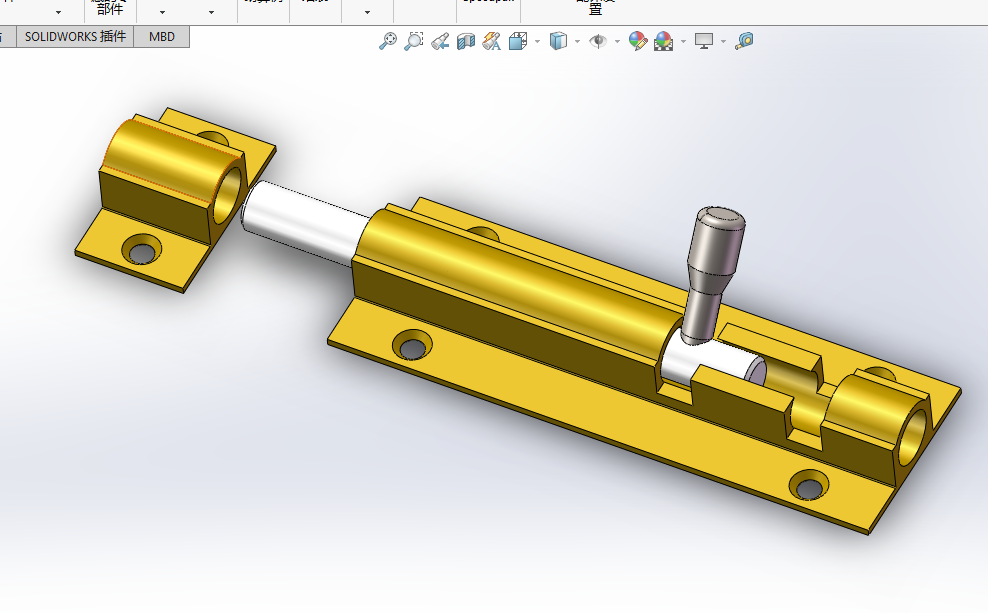Viewport: 988px width, 613px height.
Task: Click the Apply Scene icon
Action: tap(663, 41)
